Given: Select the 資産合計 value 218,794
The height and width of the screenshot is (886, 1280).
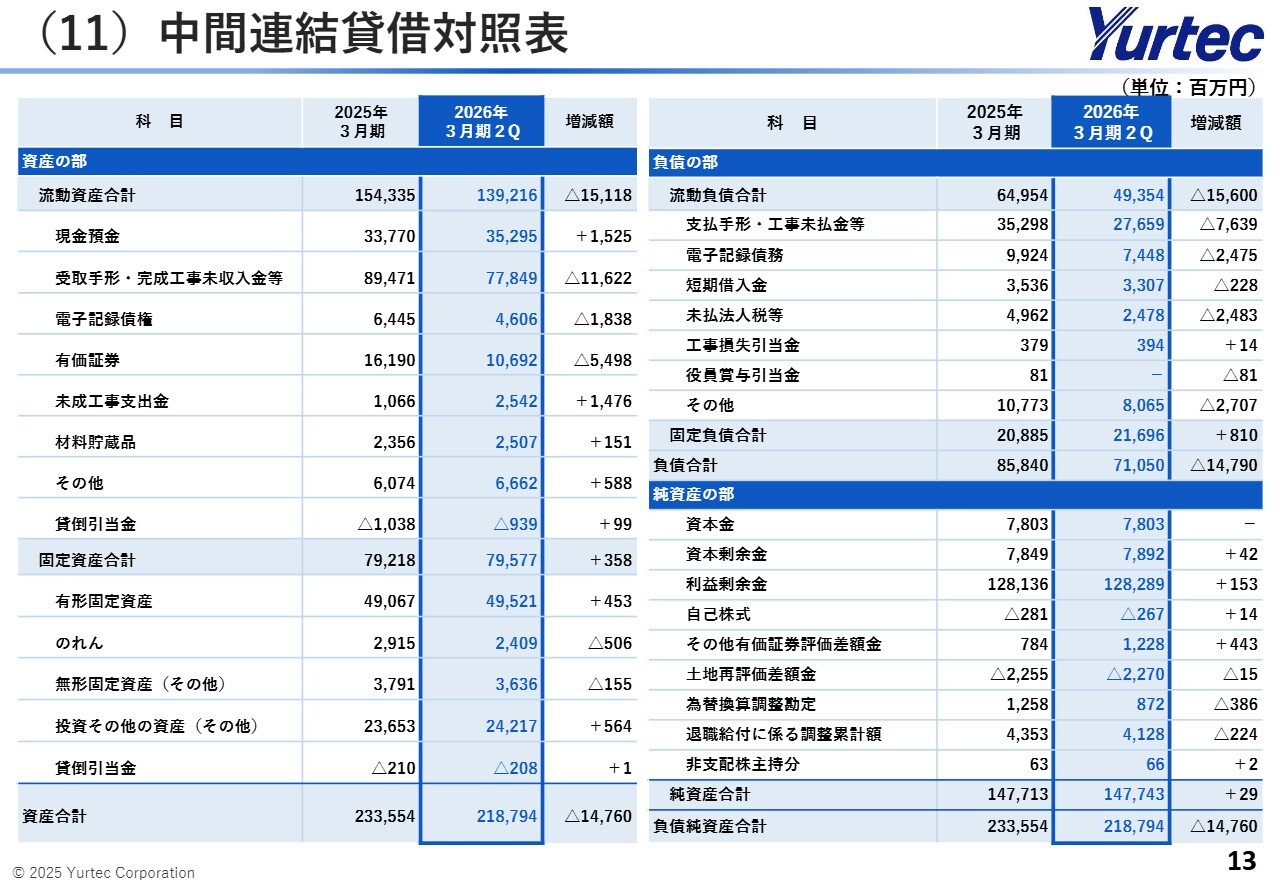Looking at the screenshot, I should pos(506,816).
